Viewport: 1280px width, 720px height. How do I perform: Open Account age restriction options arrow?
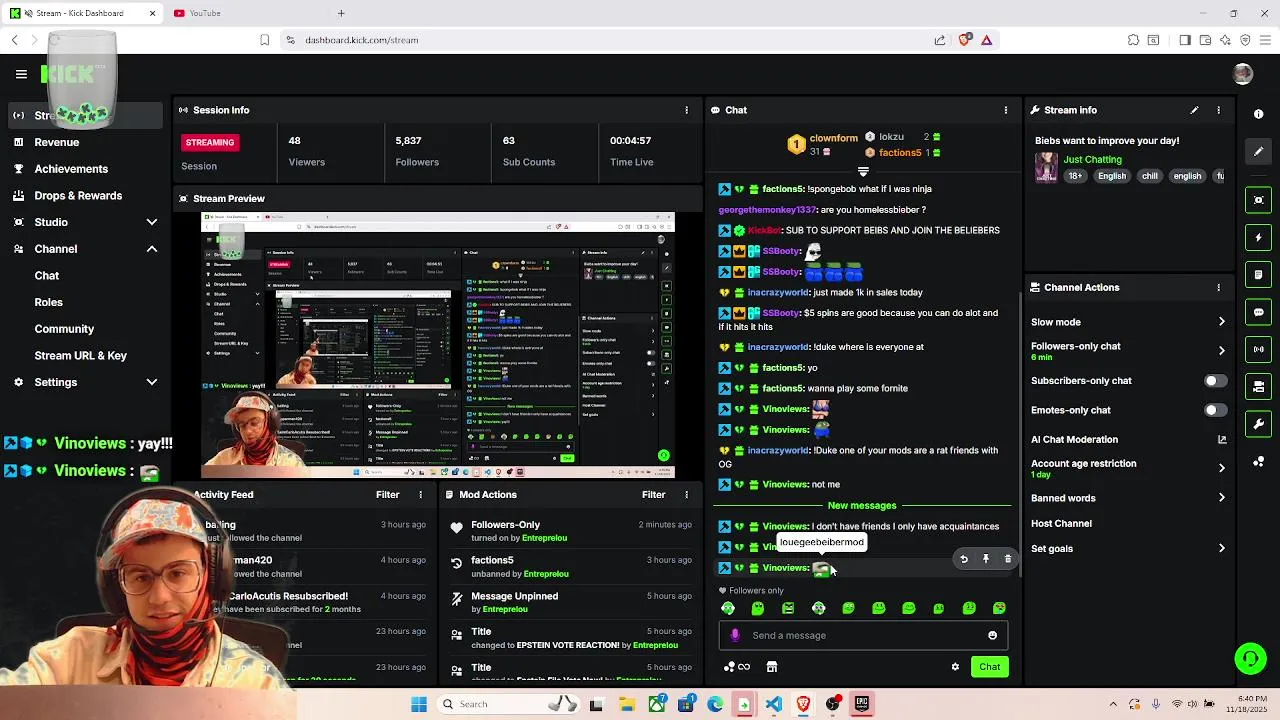pyautogui.click(x=1221, y=468)
